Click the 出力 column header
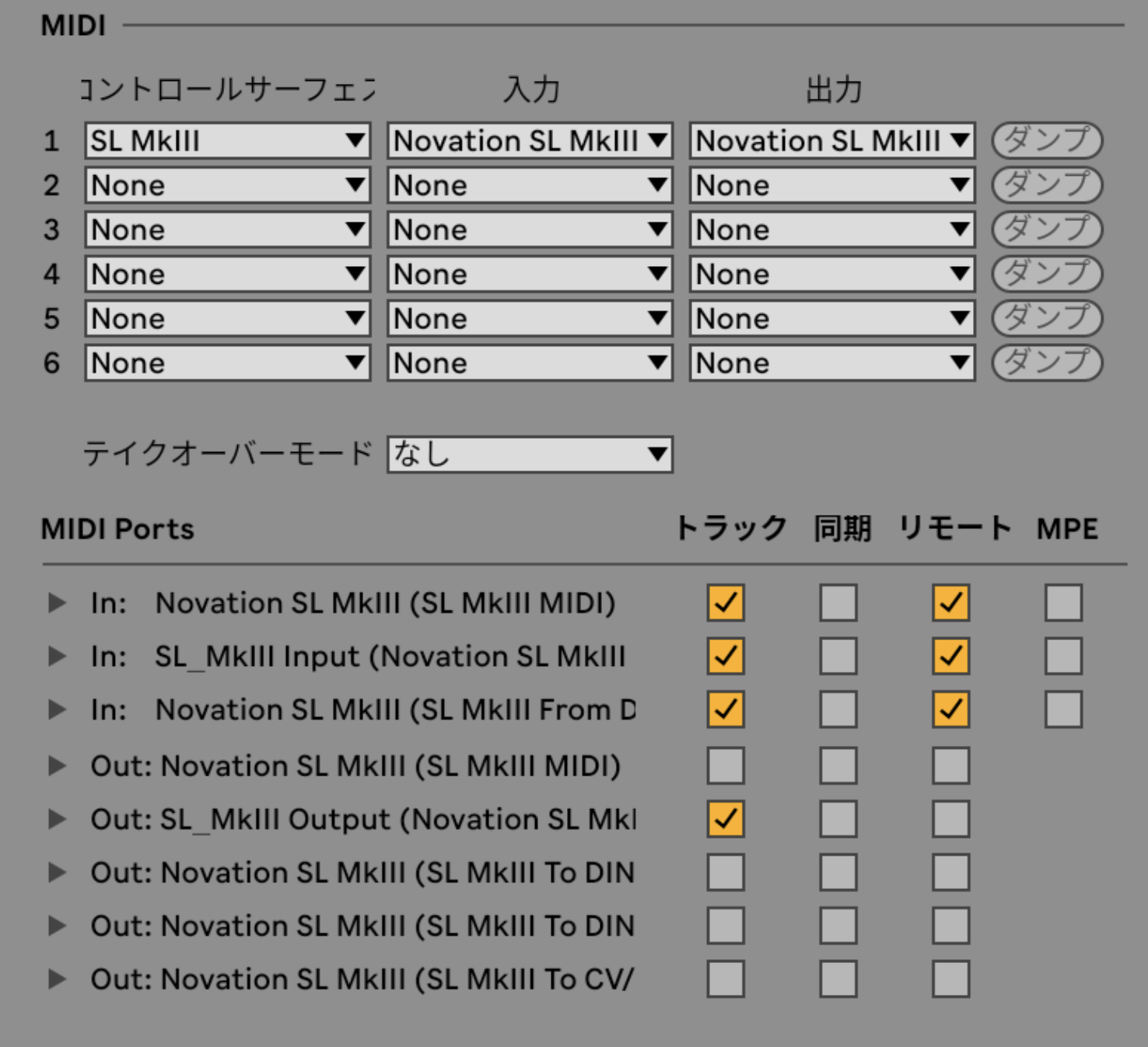 pyautogui.click(x=834, y=89)
